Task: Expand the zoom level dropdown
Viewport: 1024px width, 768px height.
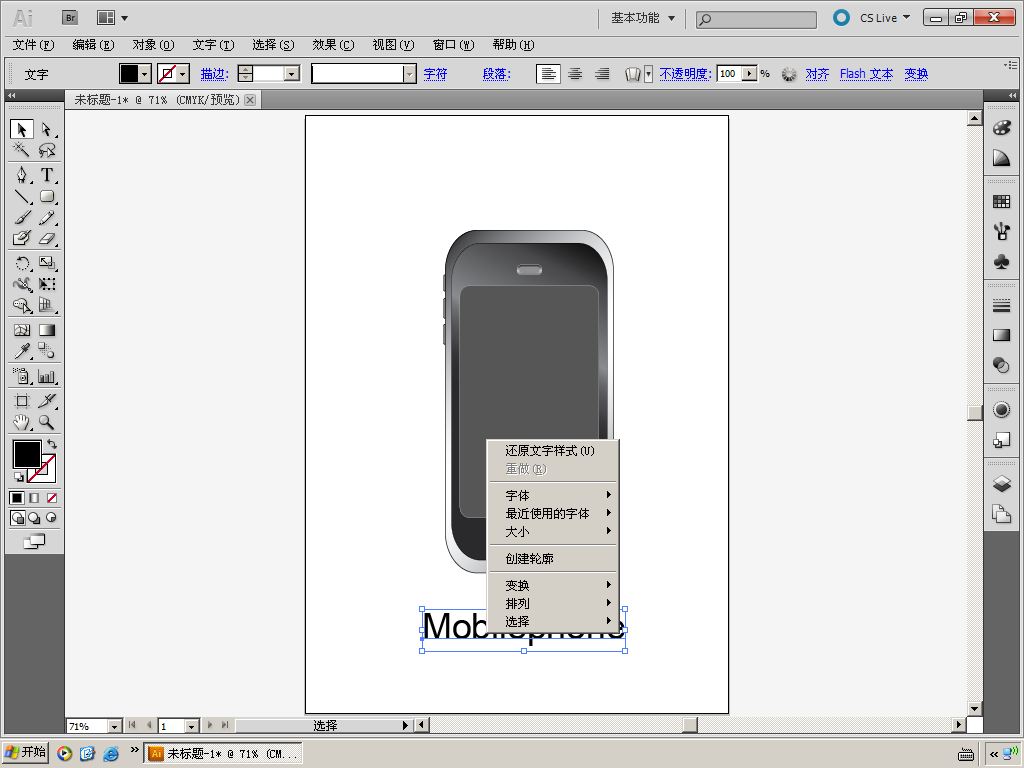Action: (x=113, y=726)
